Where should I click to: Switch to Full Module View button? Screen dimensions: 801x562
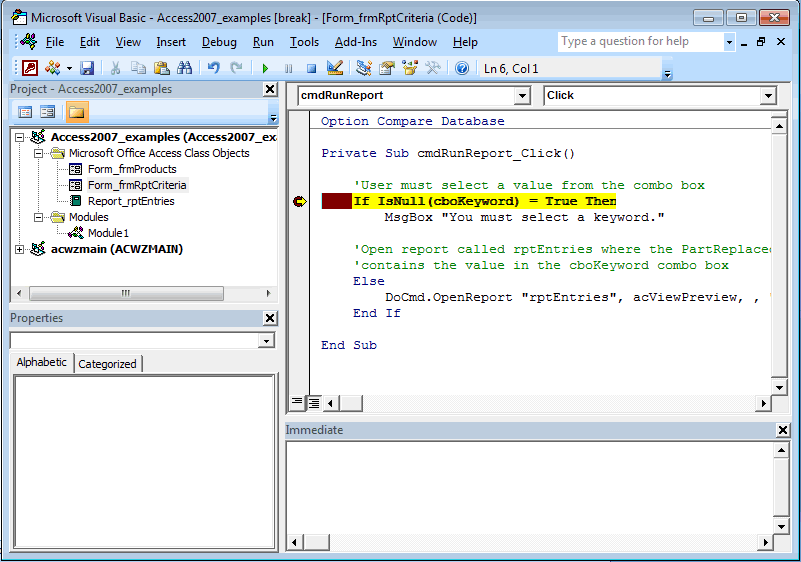[314, 403]
